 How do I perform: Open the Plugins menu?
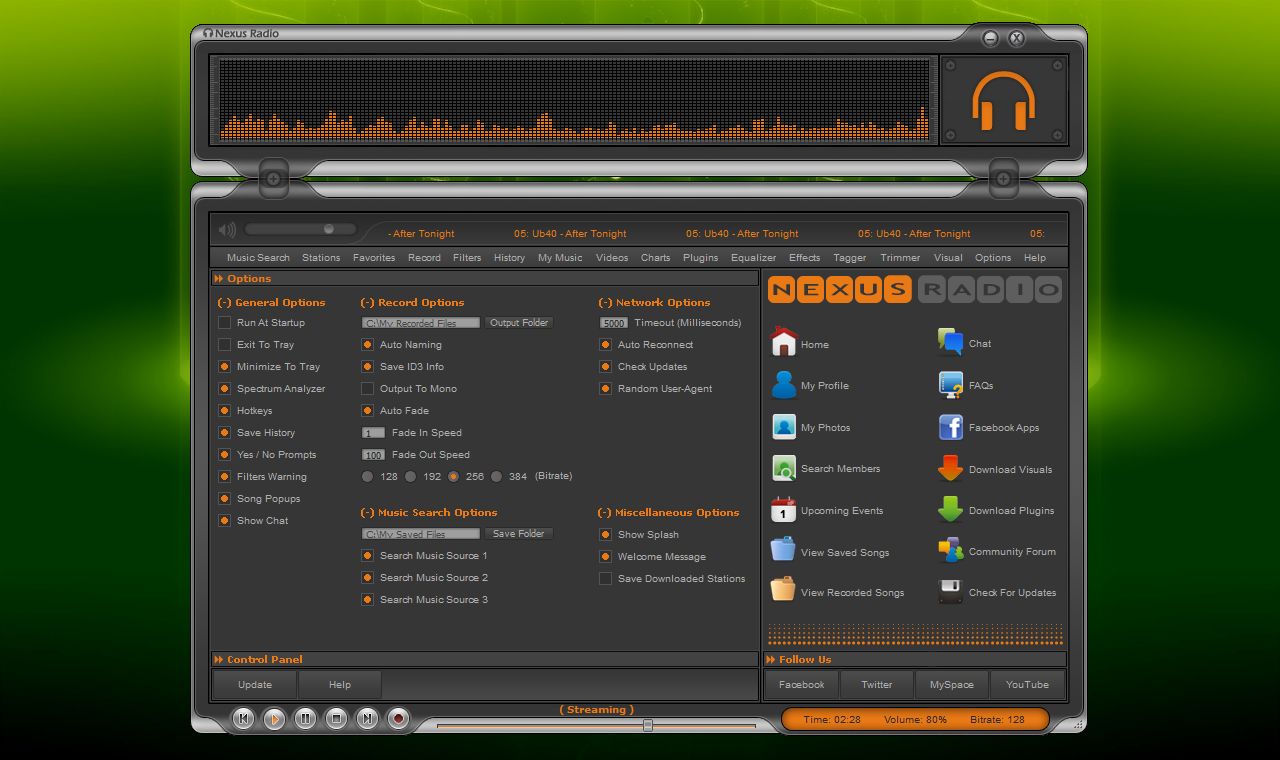pyautogui.click(x=700, y=258)
